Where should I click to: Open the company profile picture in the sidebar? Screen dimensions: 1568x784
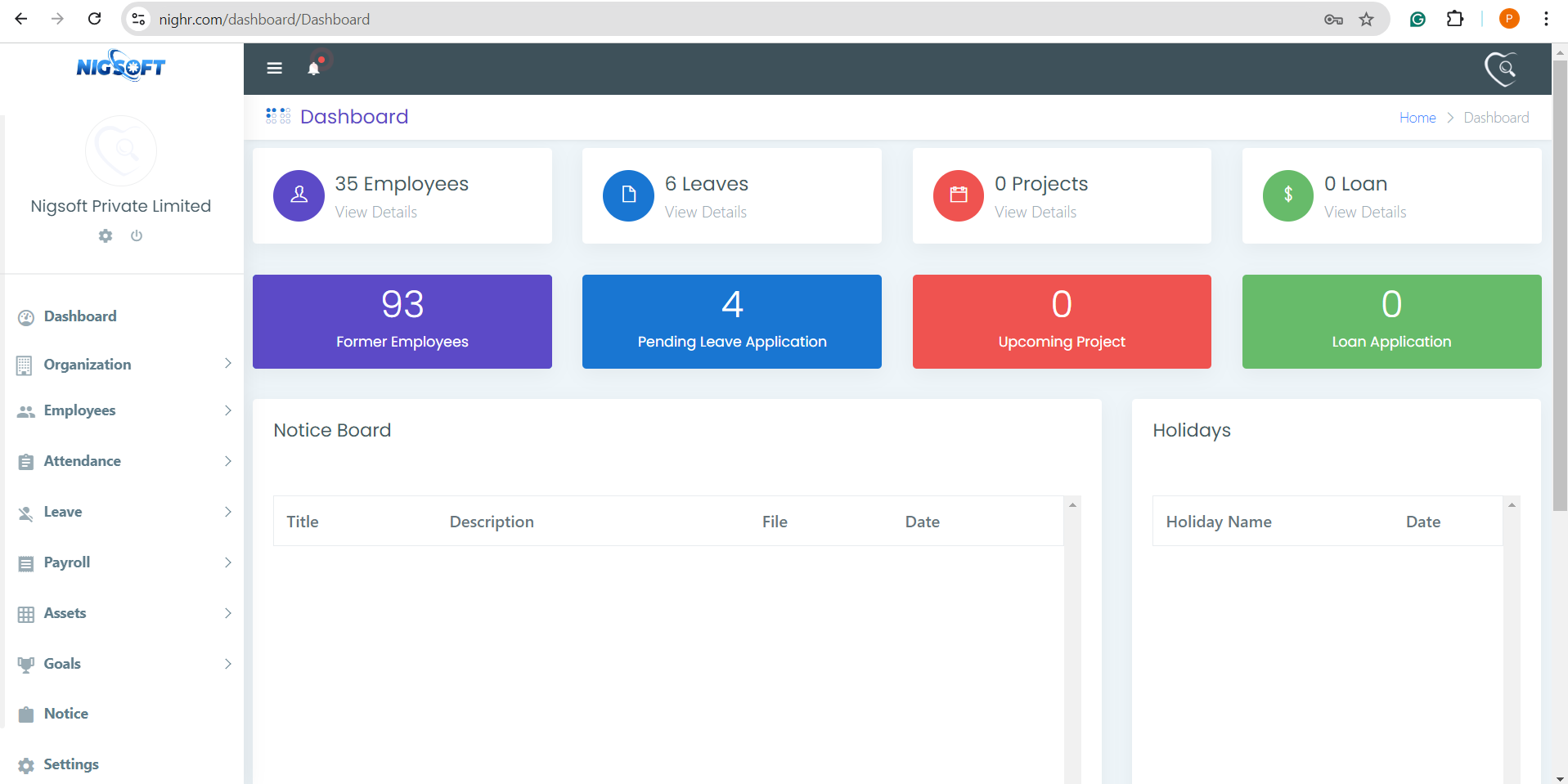(x=121, y=150)
